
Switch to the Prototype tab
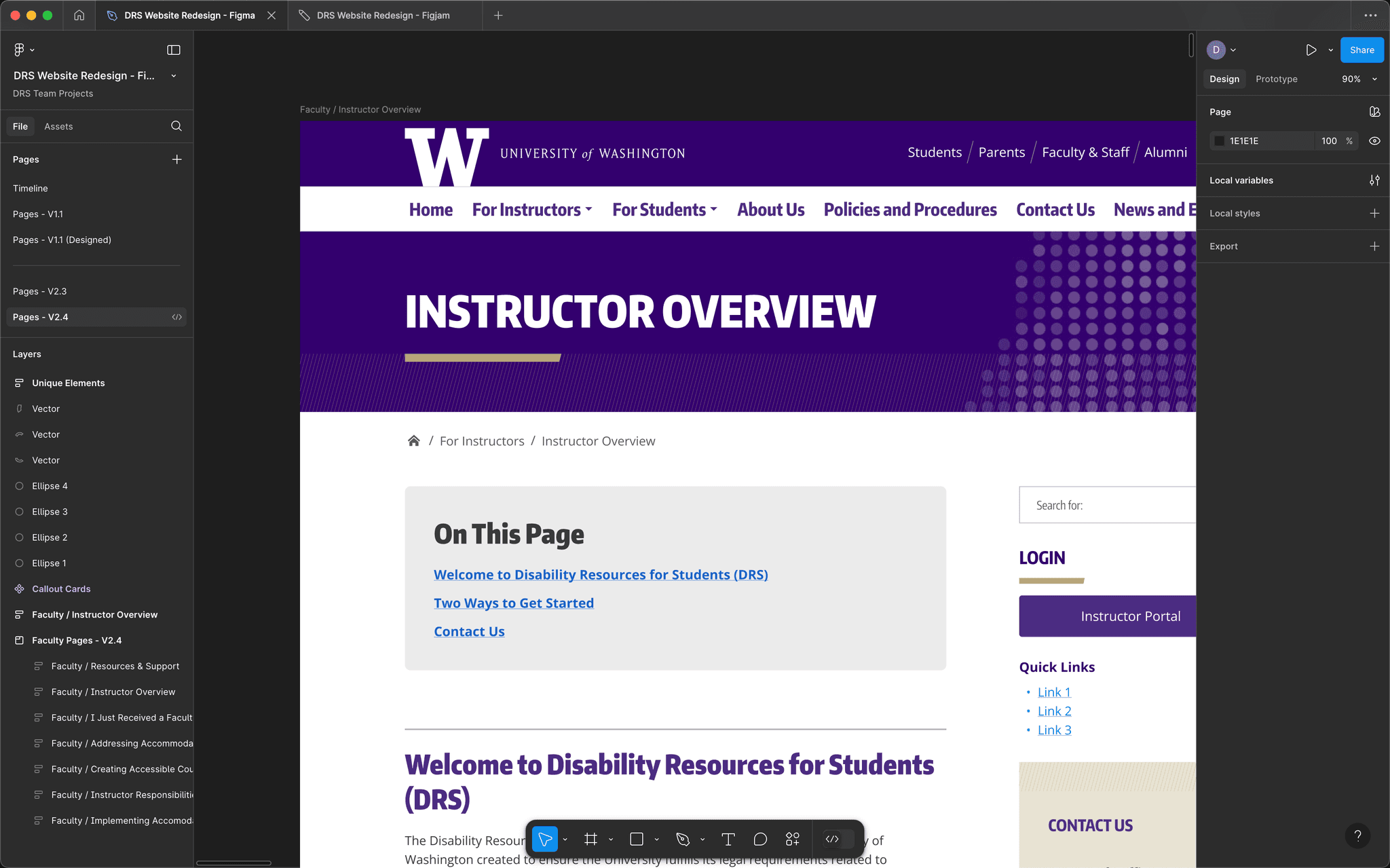(x=1275, y=78)
